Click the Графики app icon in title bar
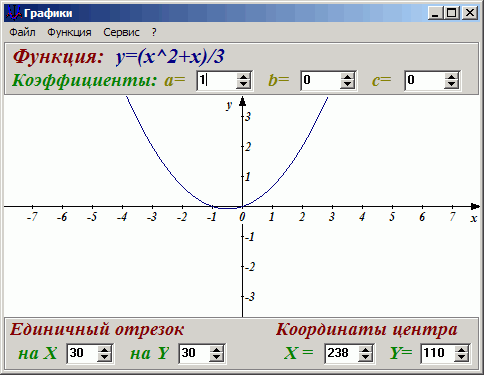Screen dimensions: 484x375 click(14, 13)
